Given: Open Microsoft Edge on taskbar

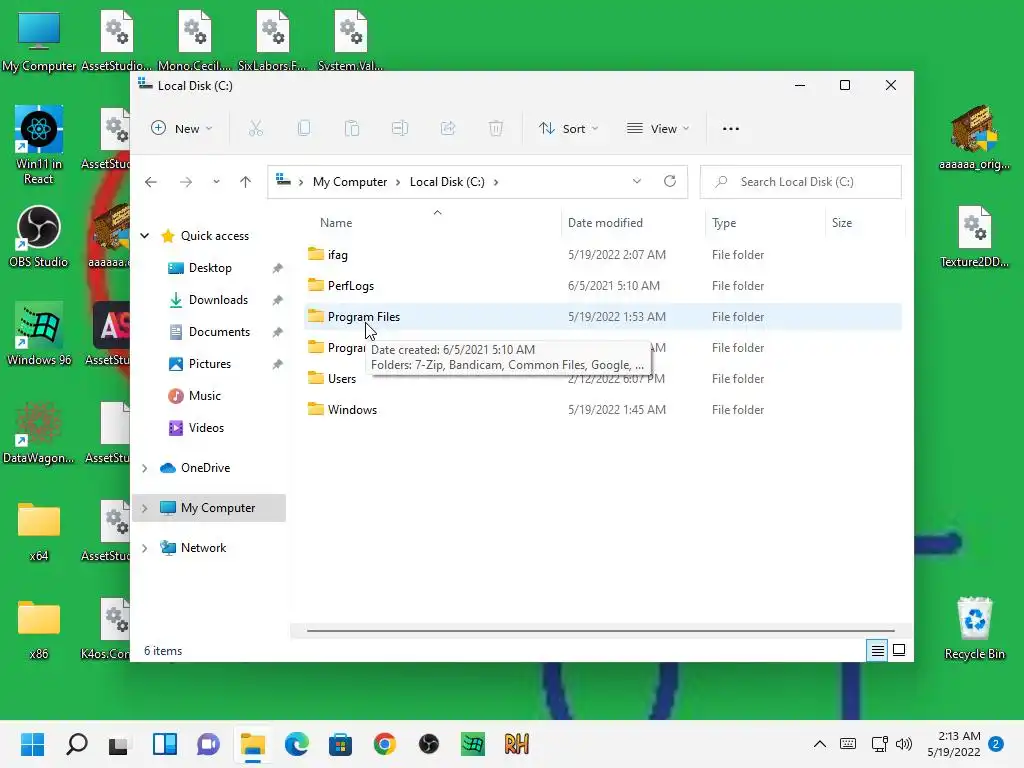Looking at the screenshot, I should click(x=296, y=744).
